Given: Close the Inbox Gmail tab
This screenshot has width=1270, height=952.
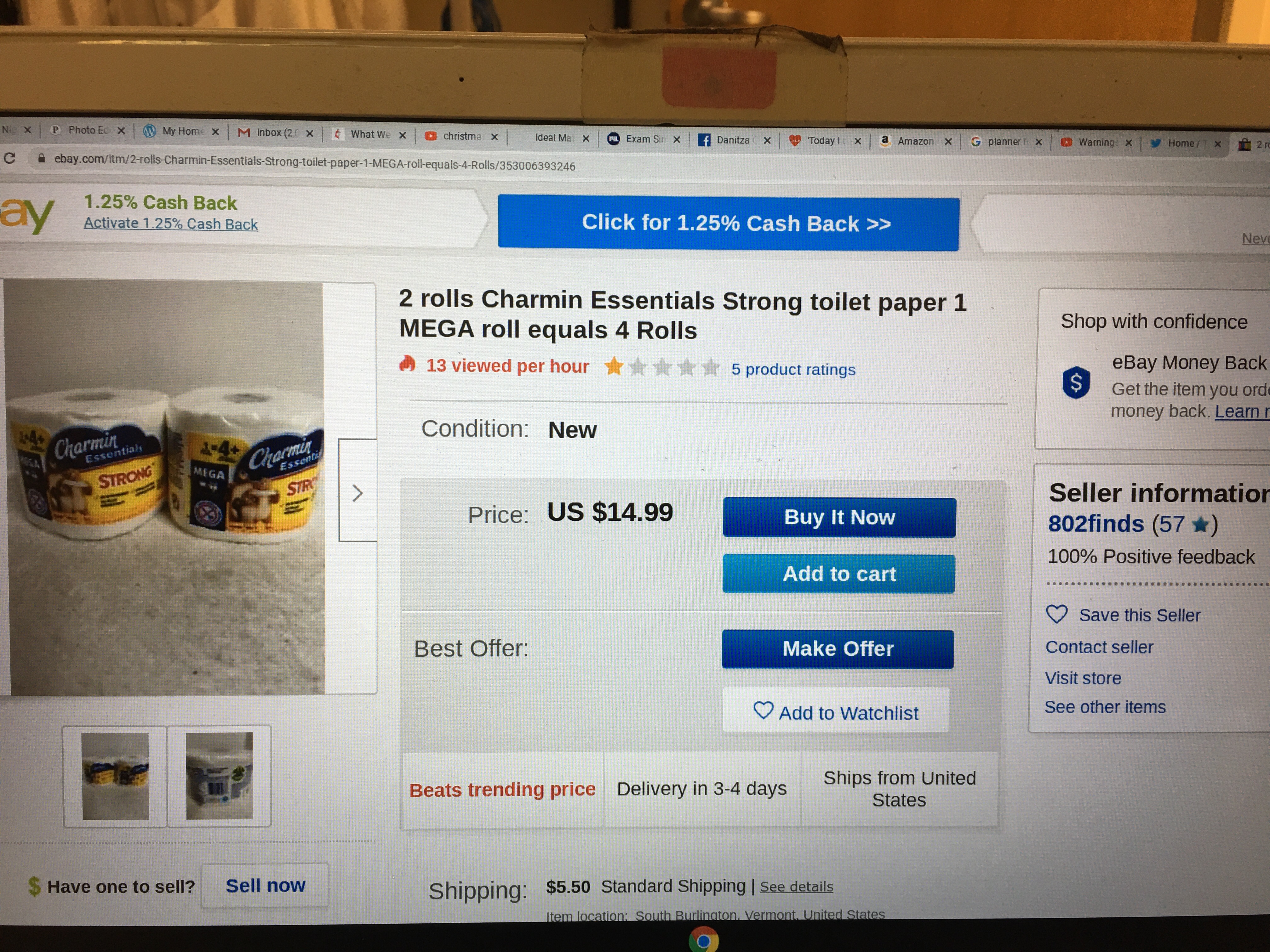Looking at the screenshot, I should (309, 134).
